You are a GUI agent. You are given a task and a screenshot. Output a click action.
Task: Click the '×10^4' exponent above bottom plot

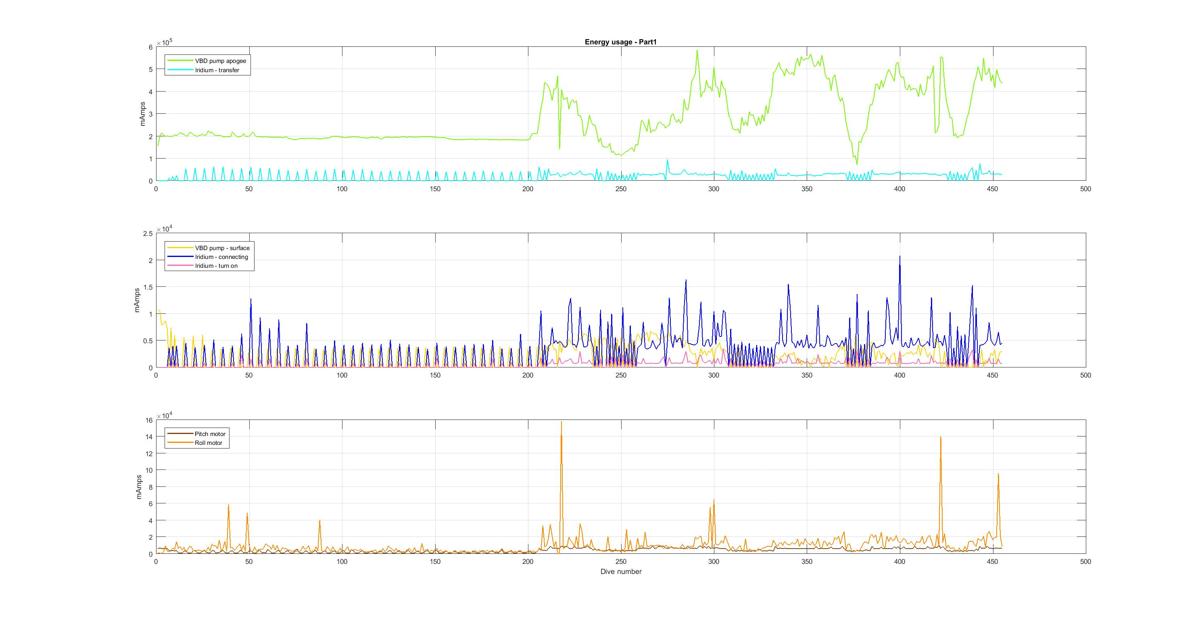165,415
